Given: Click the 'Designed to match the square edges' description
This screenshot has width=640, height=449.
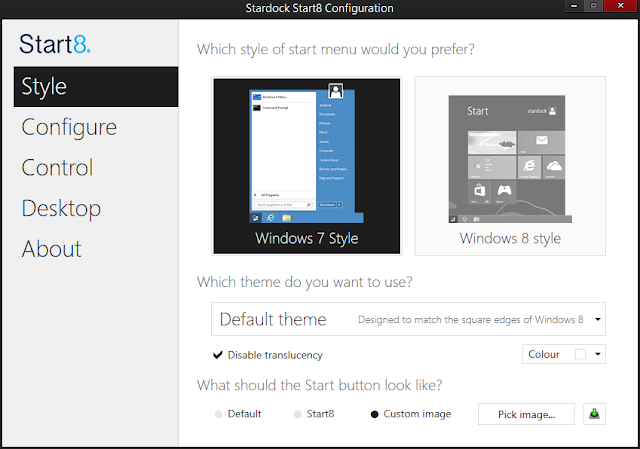Looking at the screenshot, I should click(x=471, y=320).
